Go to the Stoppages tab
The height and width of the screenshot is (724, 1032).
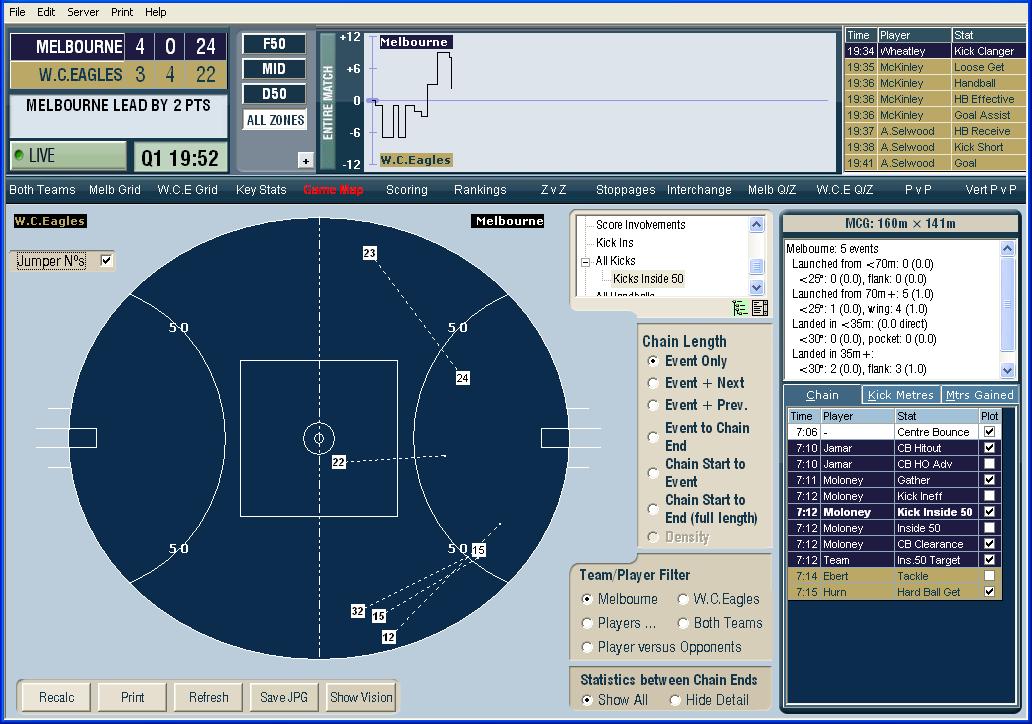click(x=625, y=190)
